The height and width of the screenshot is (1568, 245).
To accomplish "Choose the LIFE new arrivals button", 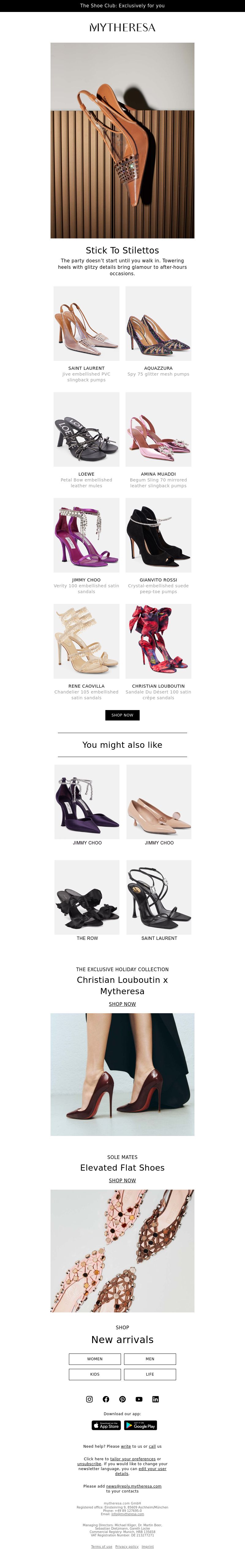I will click(x=150, y=1374).
